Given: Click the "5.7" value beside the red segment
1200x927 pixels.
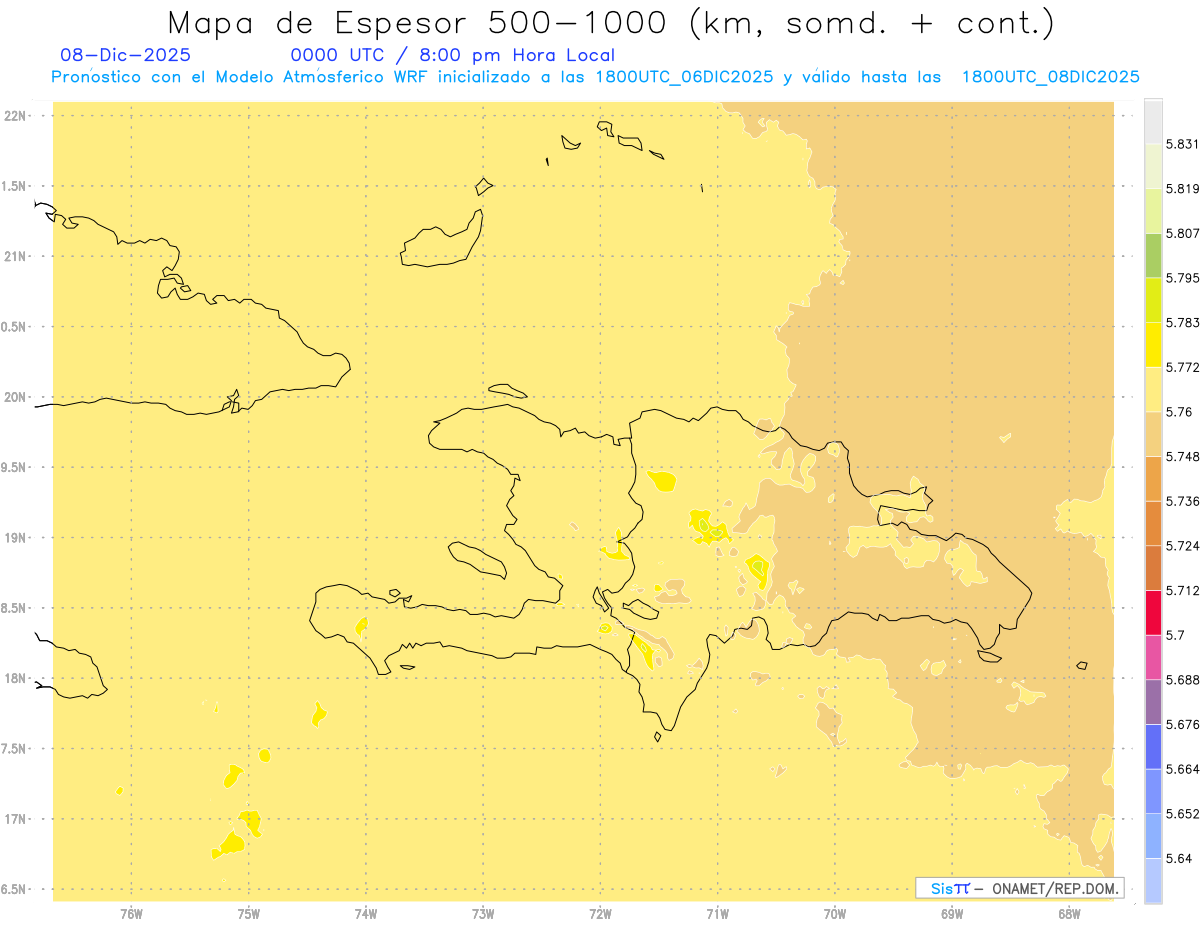Looking at the screenshot, I should click(1175, 635).
